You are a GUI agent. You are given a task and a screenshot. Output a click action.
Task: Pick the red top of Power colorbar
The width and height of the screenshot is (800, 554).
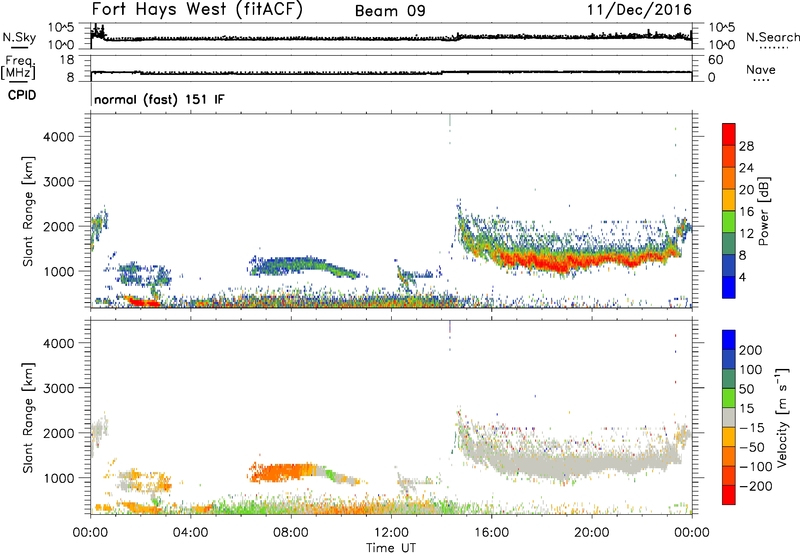729,134
